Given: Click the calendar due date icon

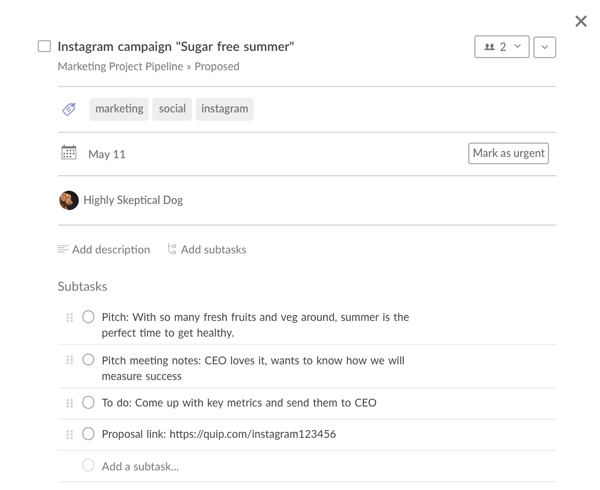Looking at the screenshot, I should pyautogui.click(x=69, y=153).
